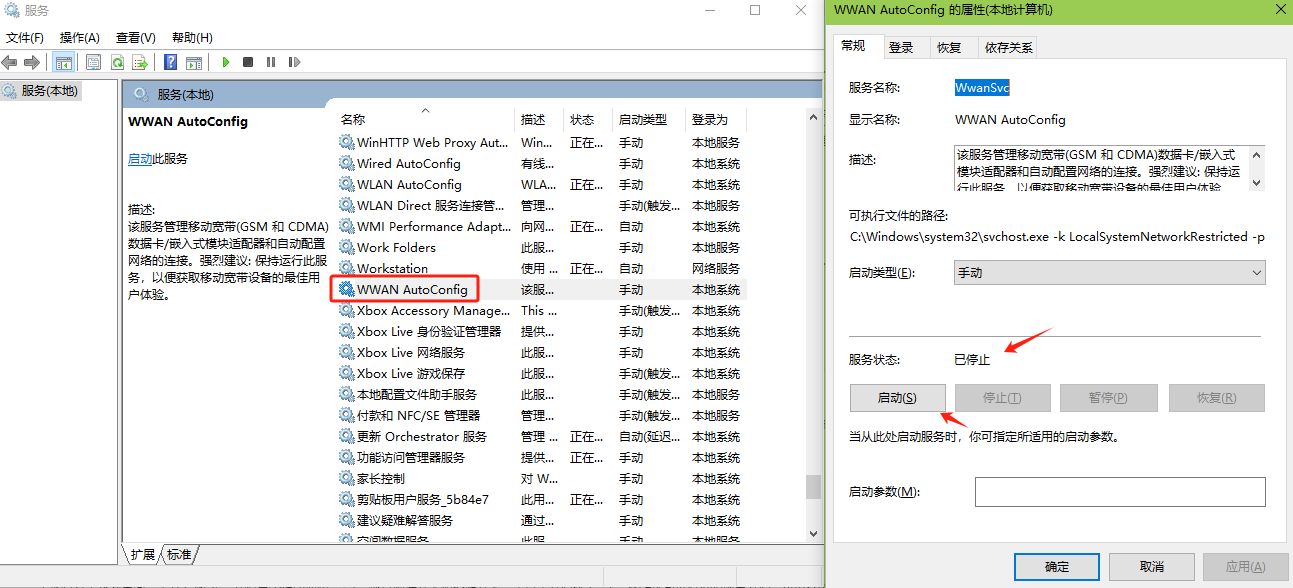Click the Properties toolbar icon
This screenshot has height=588, width=1293.
click(x=94, y=62)
